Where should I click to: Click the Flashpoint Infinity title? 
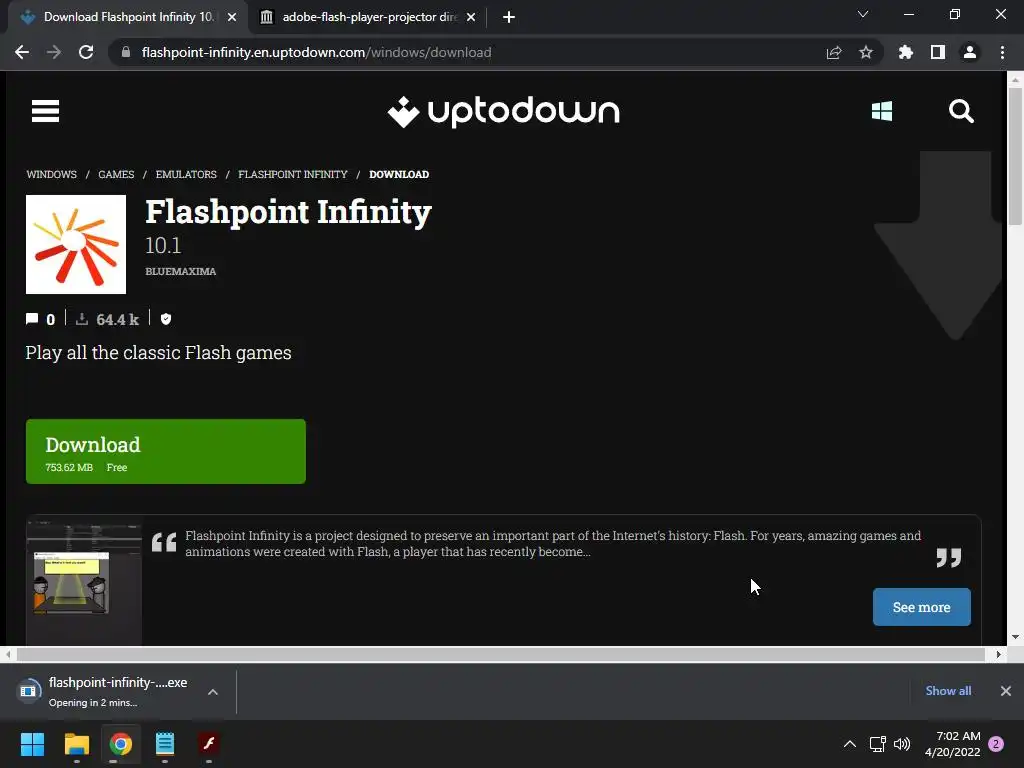pos(288,212)
